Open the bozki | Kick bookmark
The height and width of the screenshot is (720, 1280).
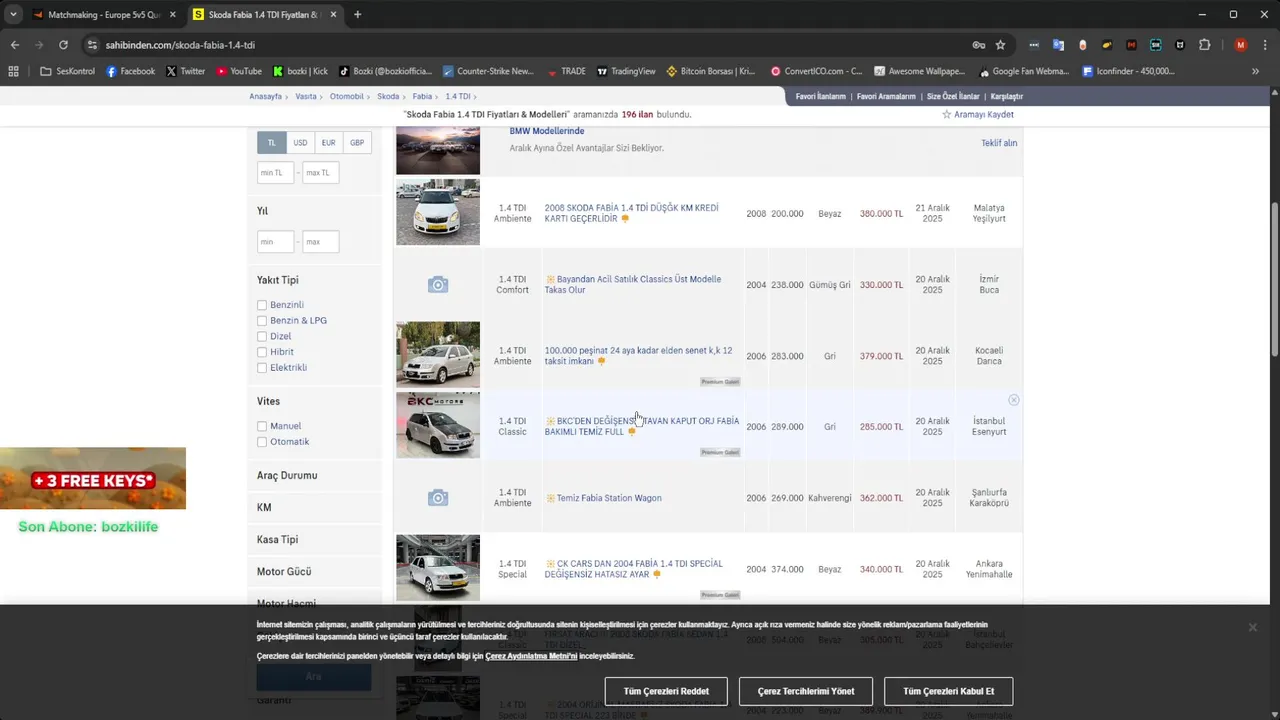300,71
